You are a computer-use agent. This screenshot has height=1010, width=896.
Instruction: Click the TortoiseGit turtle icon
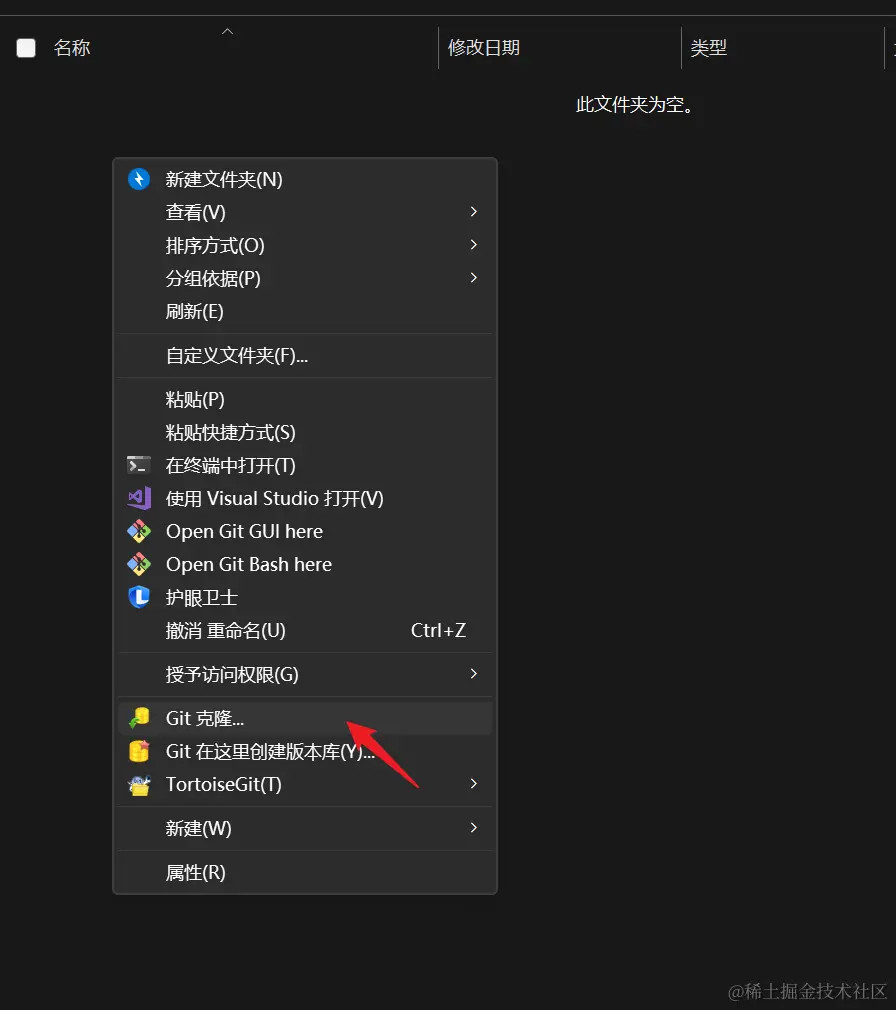click(139, 785)
